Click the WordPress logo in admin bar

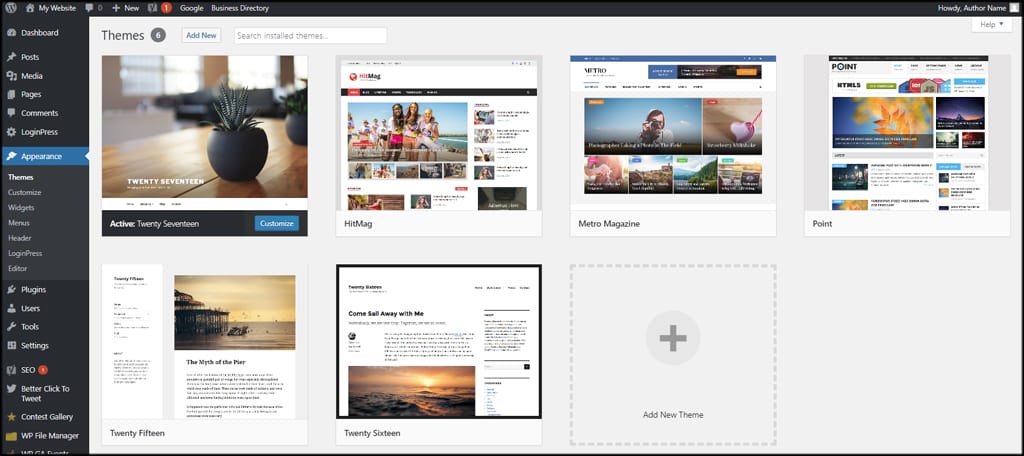pyautogui.click(x=11, y=8)
